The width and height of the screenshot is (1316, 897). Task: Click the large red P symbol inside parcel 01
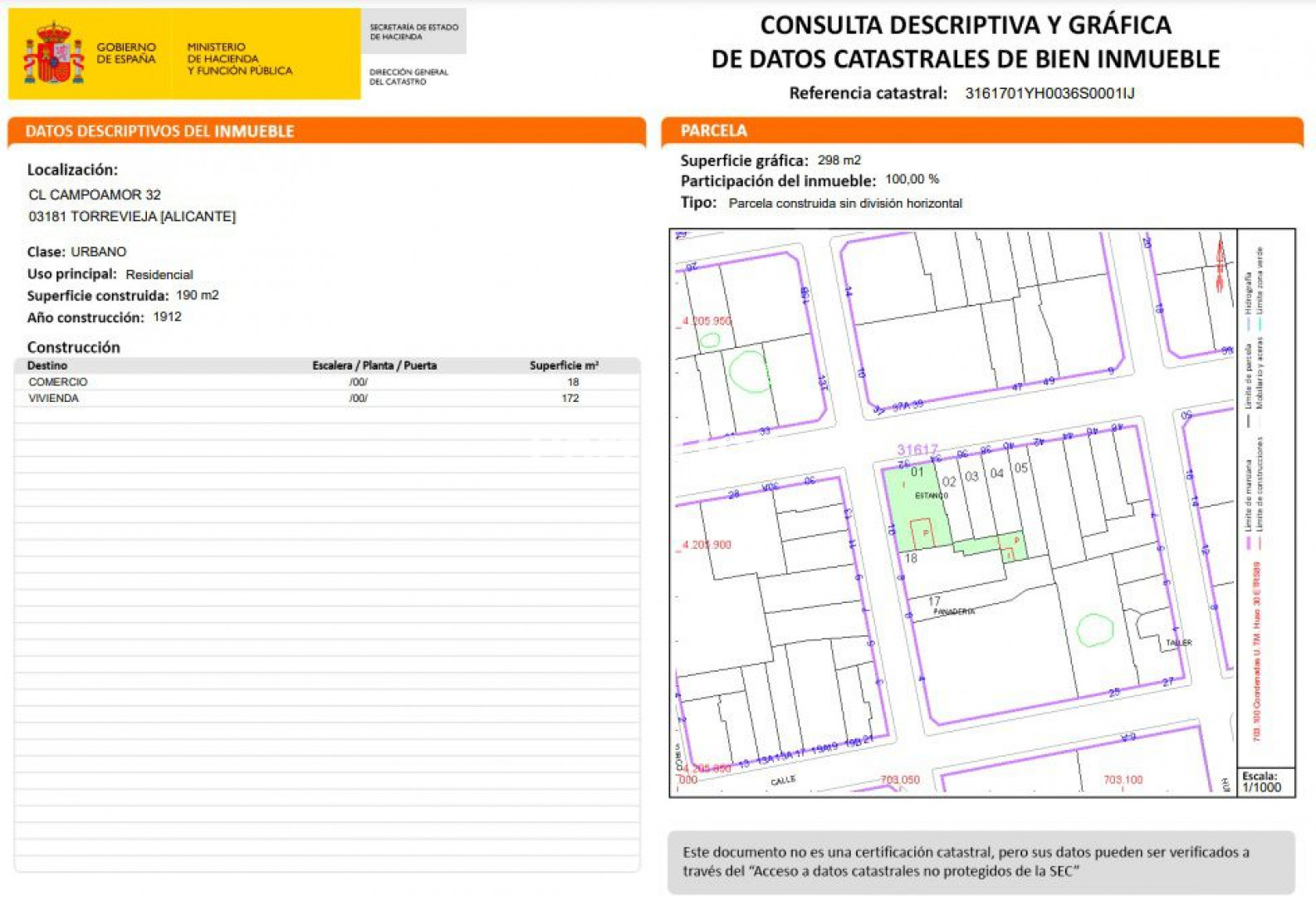pos(922,532)
